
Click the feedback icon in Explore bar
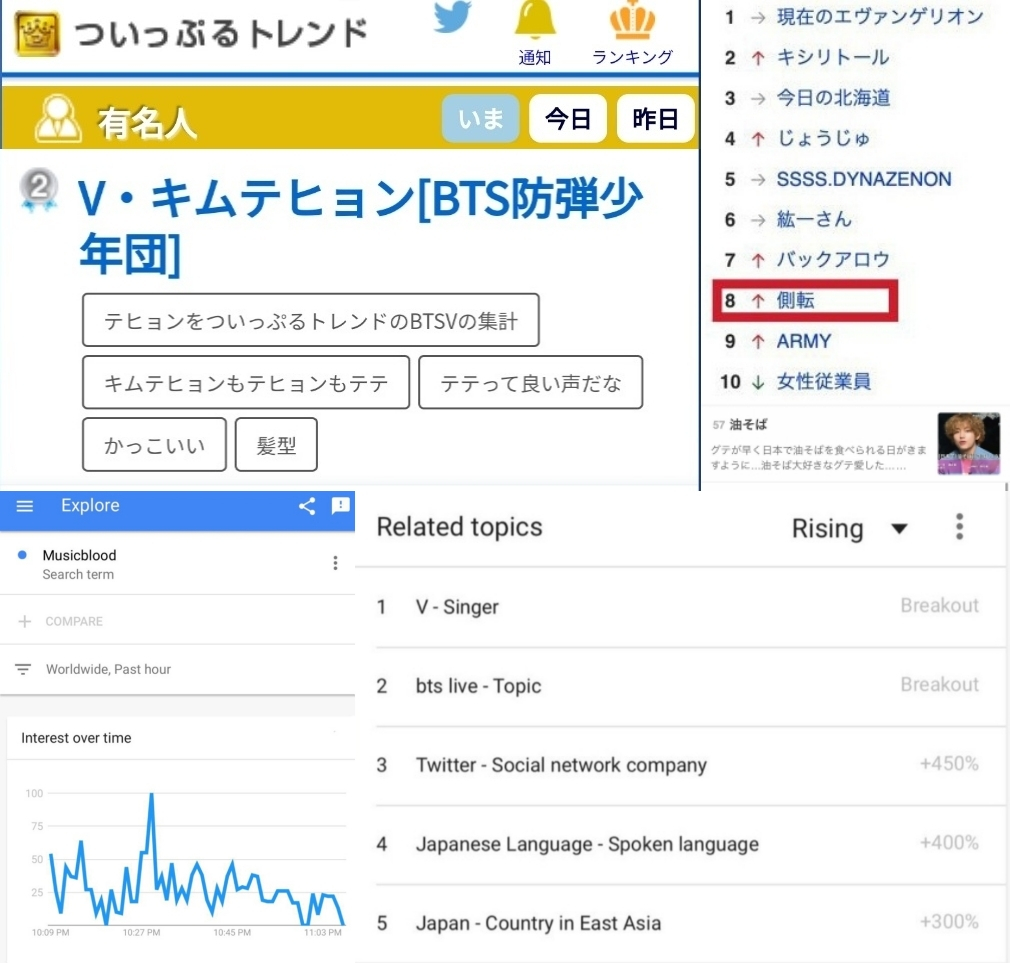[340, 506]
